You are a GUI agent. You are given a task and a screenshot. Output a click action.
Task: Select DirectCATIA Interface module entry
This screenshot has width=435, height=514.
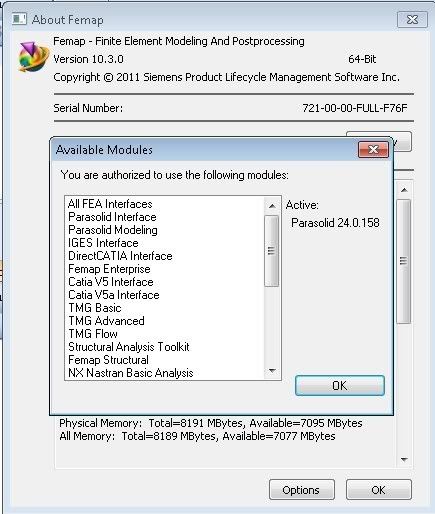pos(120,256)
